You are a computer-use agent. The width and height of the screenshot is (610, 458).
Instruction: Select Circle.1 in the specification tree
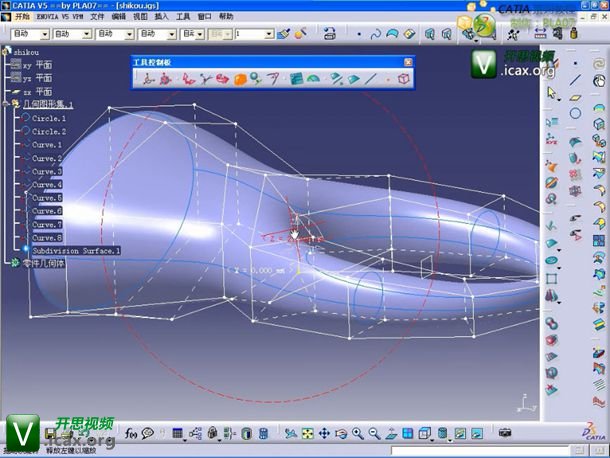coord(49,118)
